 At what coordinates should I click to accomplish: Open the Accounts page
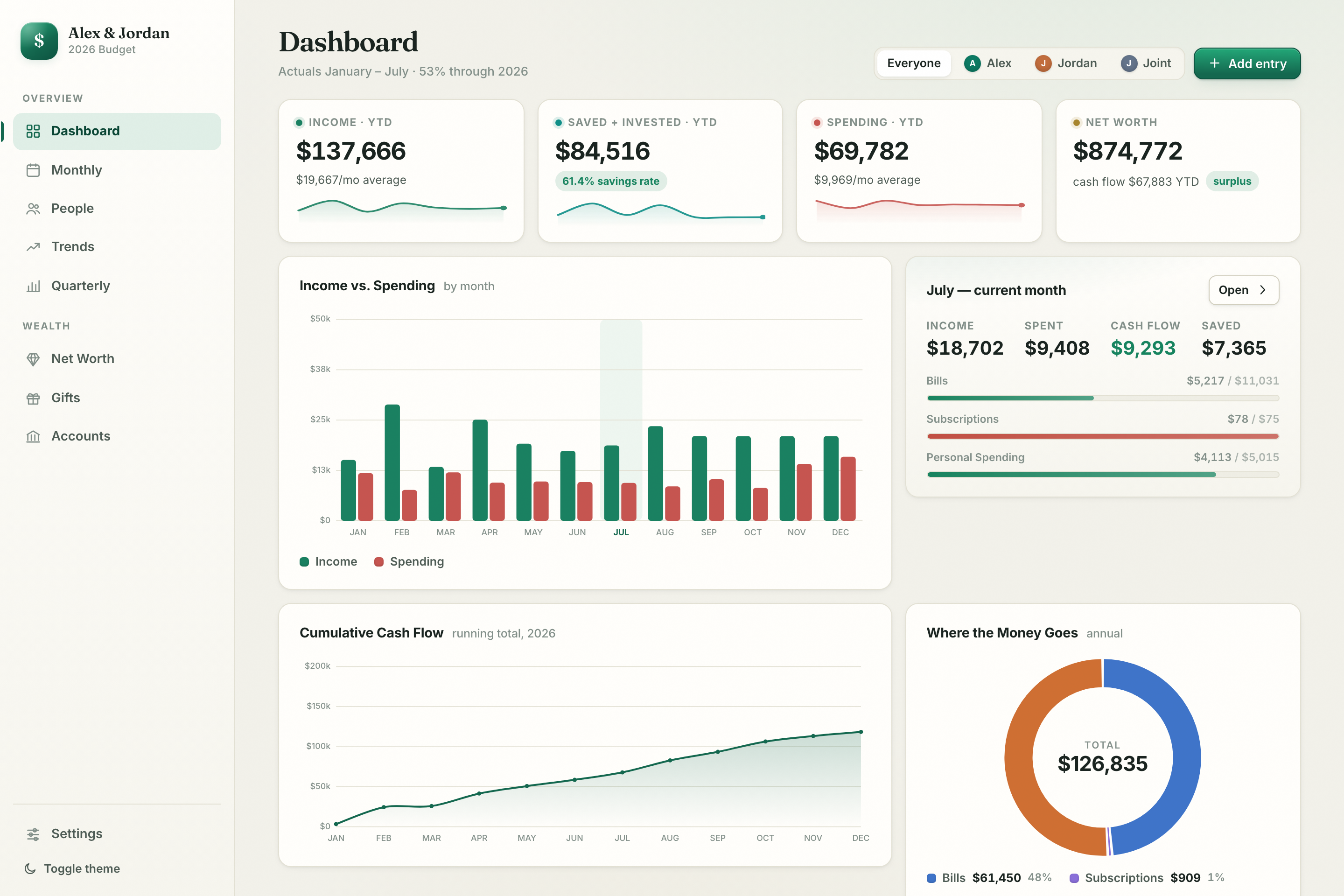[x=117, y=437]
